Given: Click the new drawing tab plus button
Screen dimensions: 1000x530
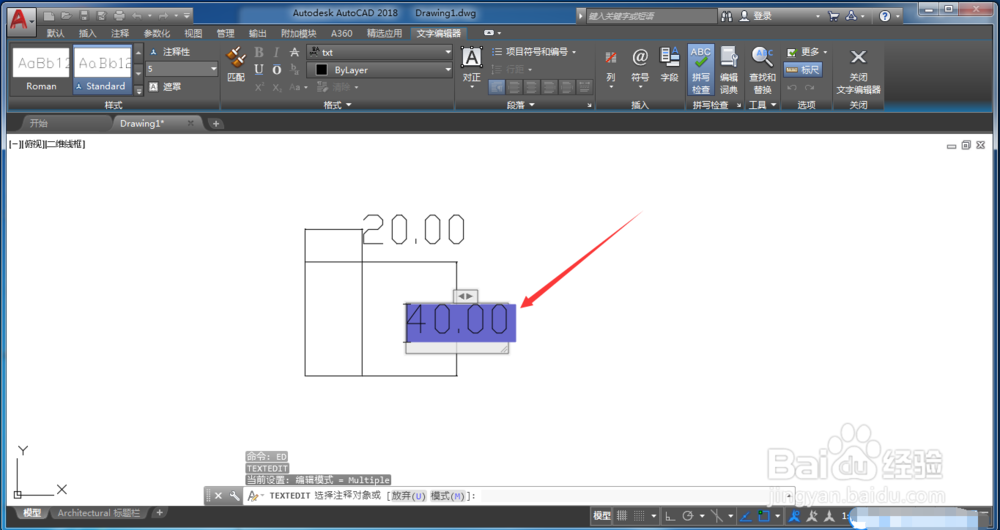Looking at the screenshot, I should click(216, 124).
